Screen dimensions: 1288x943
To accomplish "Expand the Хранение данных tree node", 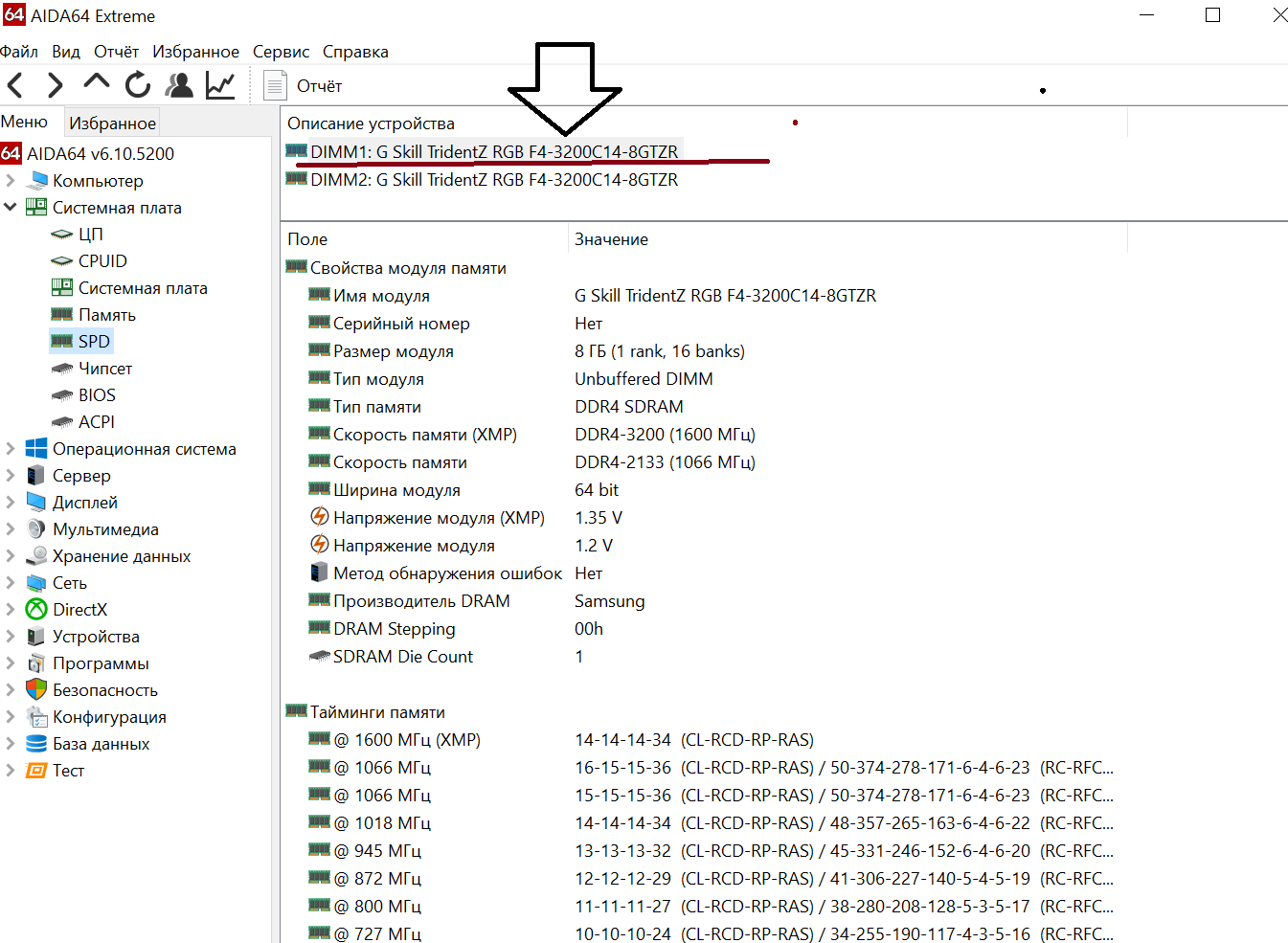I will [x=11, y=555].
